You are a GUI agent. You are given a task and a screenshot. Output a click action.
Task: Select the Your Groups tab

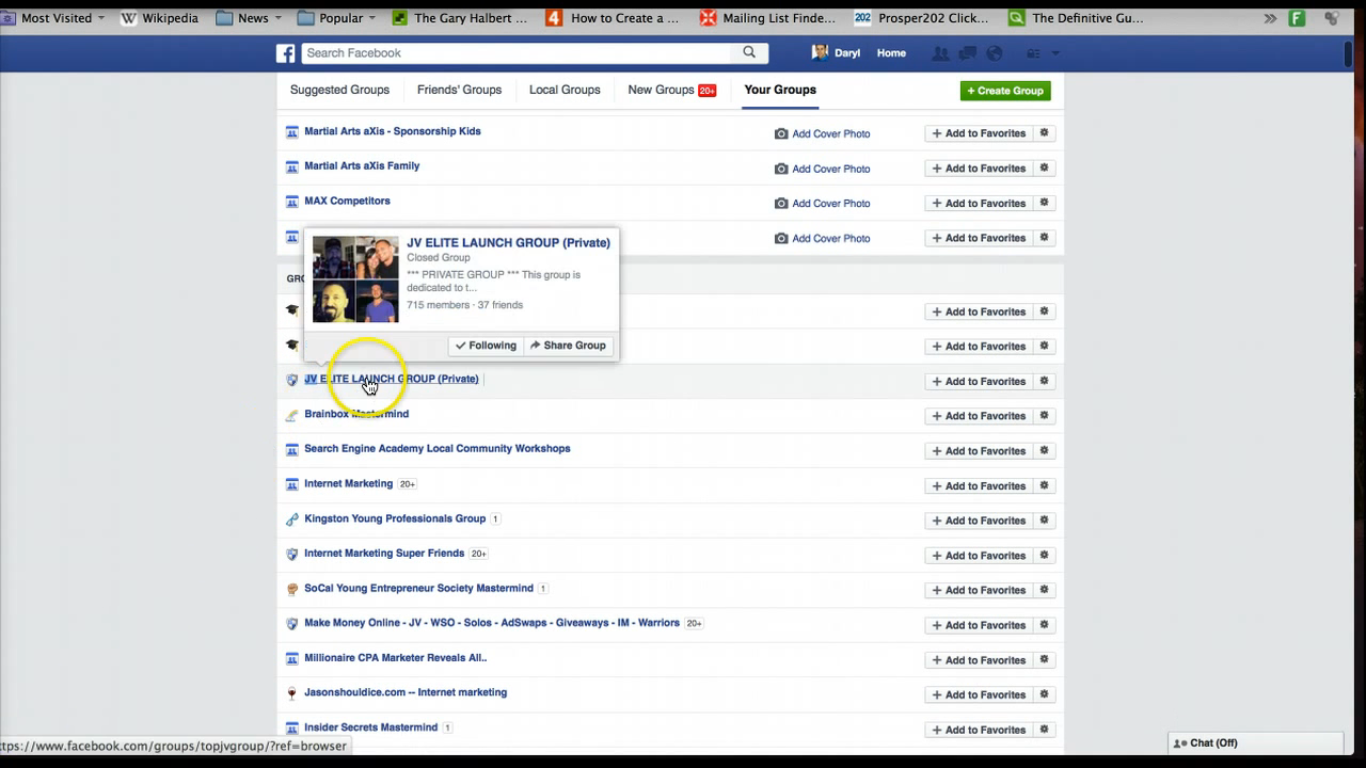click(x=780, y=90)
